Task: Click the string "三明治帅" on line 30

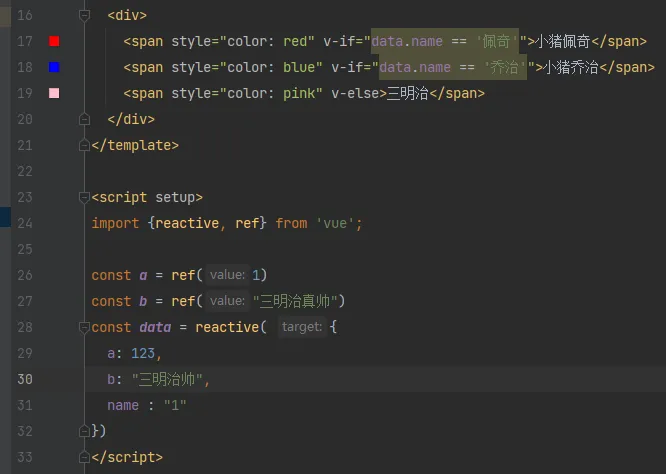Action: point(167,379)
